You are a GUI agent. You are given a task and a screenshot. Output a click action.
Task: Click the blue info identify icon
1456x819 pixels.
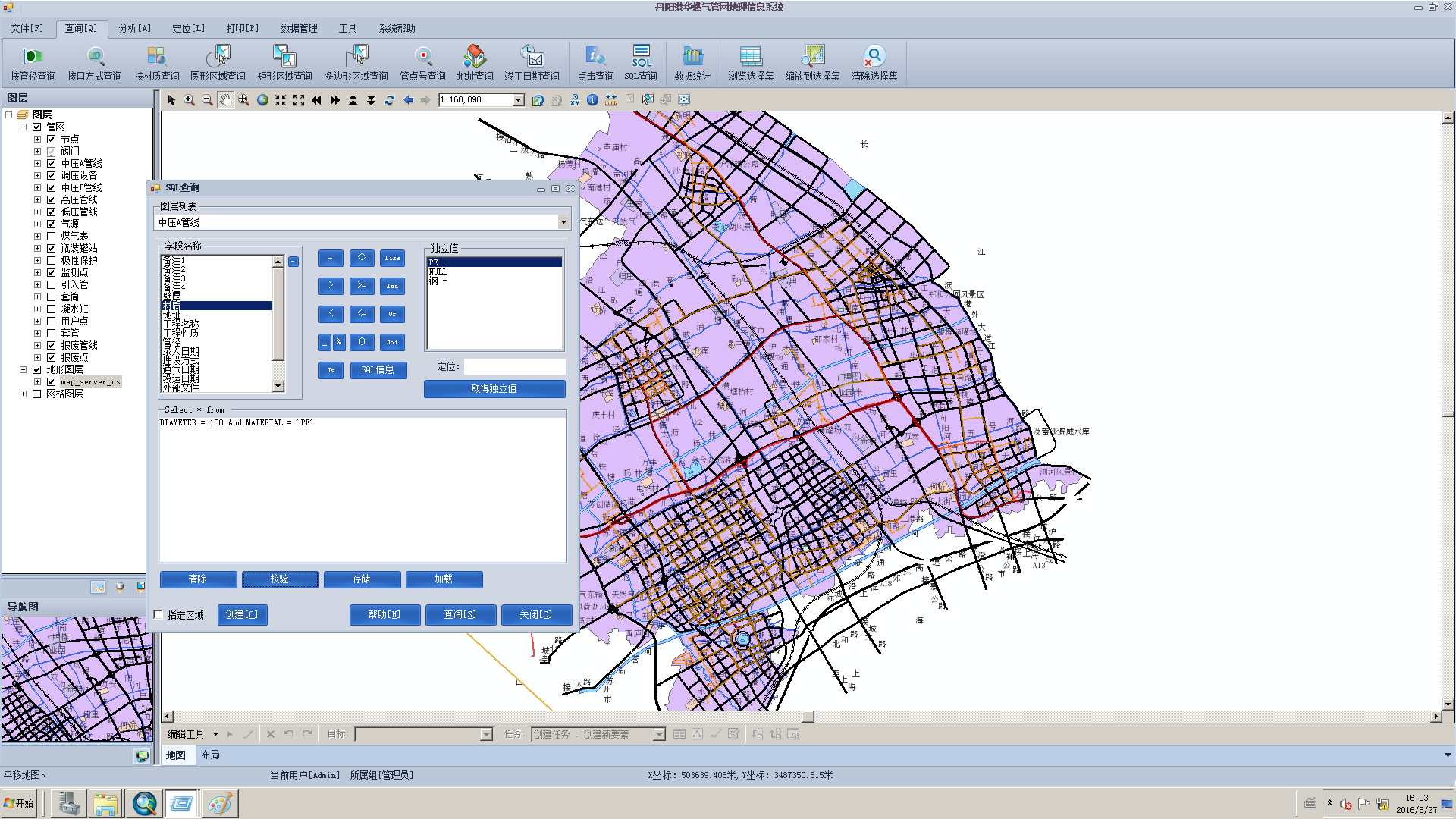pos(593,100)
